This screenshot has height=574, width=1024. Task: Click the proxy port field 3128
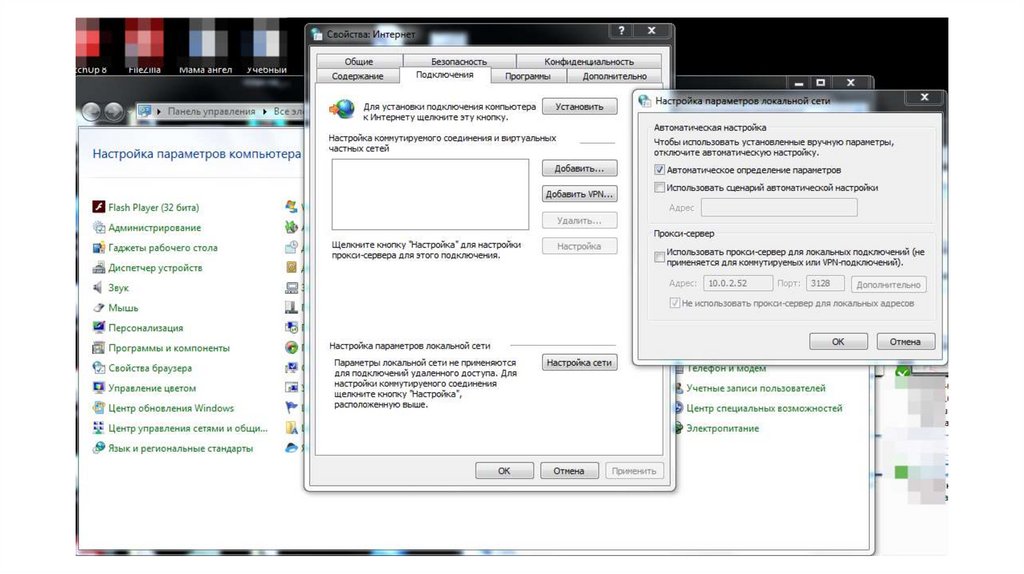(825, 283)
